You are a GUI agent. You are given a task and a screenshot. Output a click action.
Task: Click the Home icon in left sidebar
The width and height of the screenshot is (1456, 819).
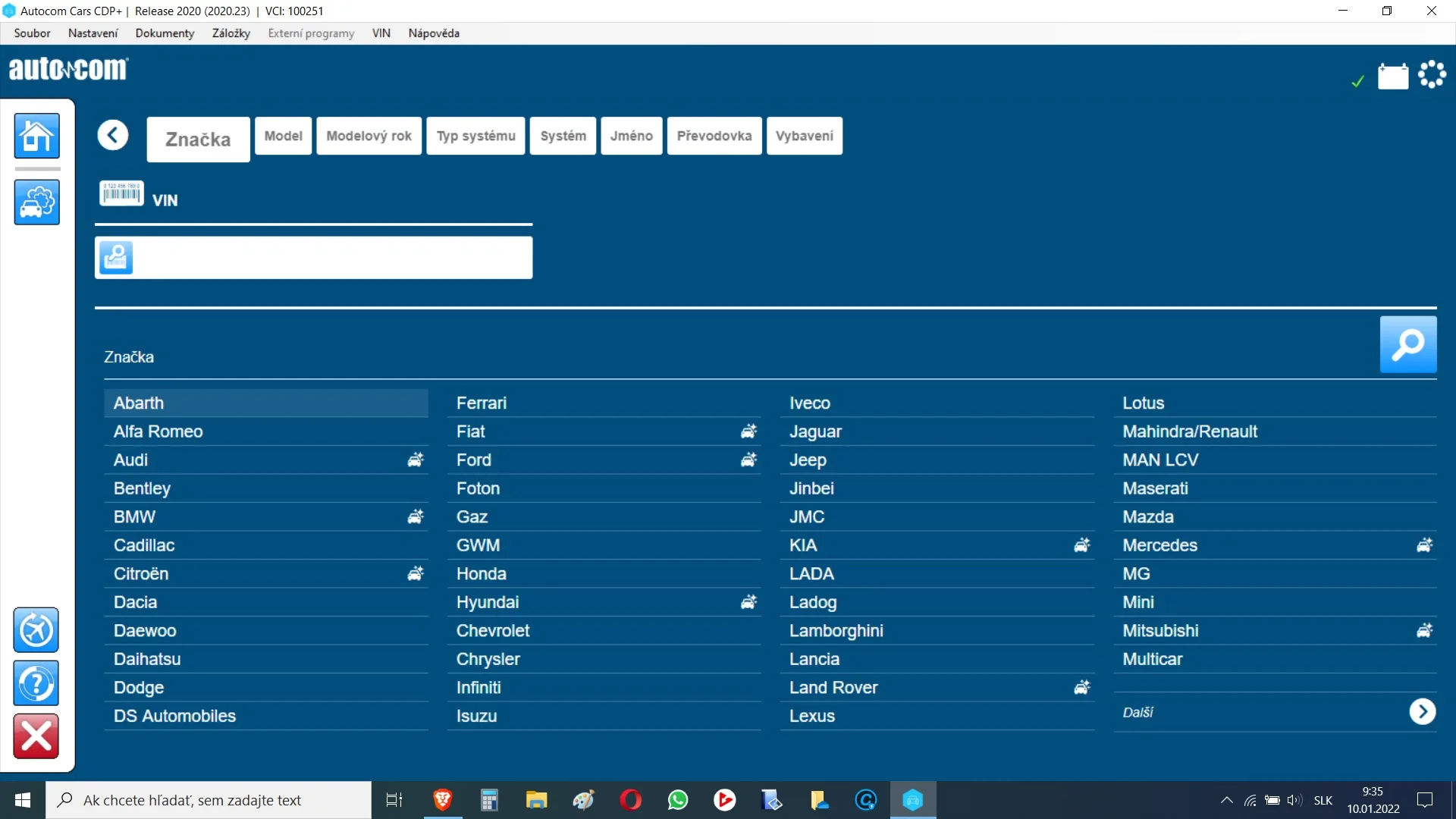click(x=36, y=136)
